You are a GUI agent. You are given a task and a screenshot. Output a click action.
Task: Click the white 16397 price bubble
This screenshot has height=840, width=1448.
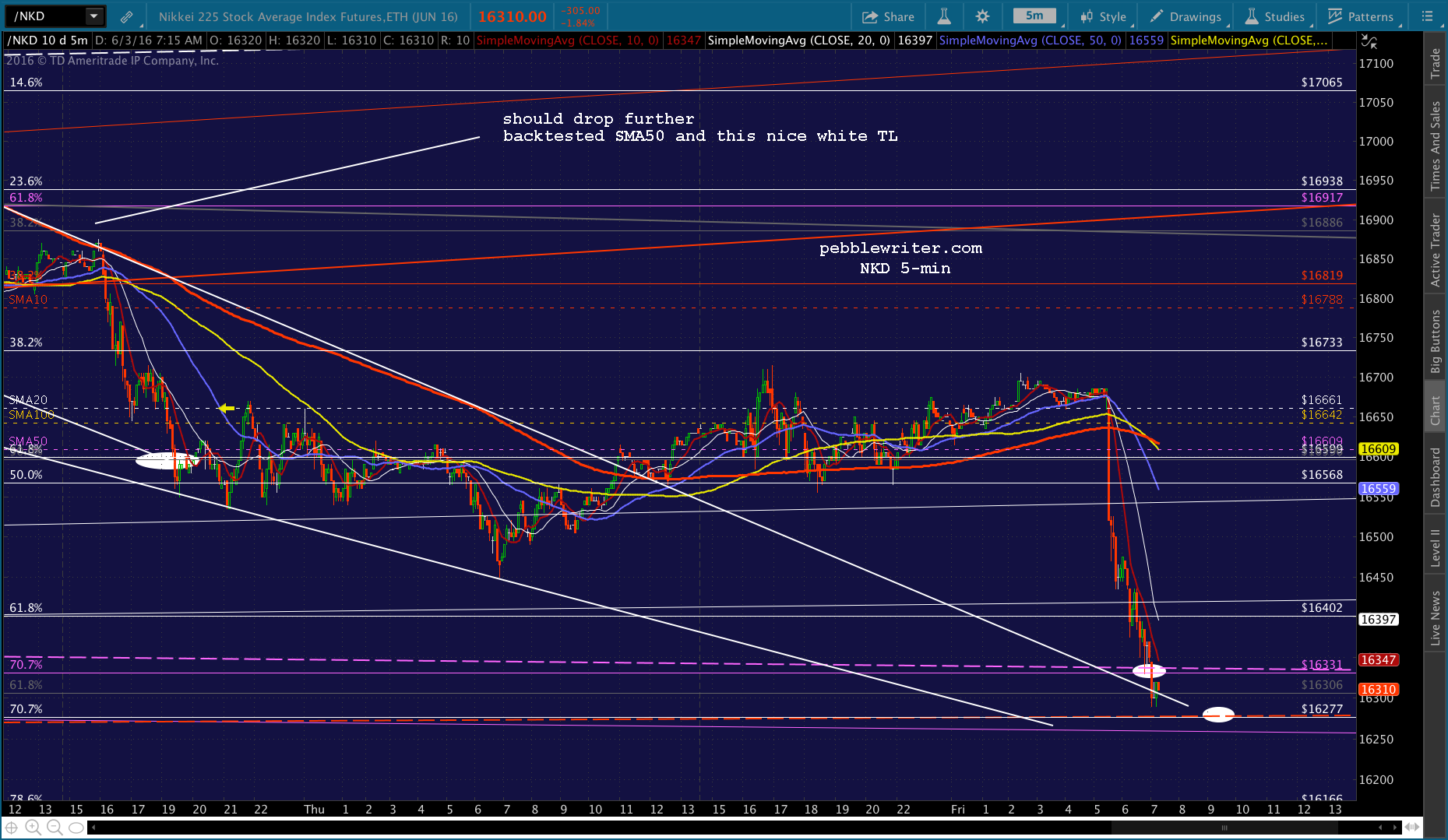tap(1378, 620)
